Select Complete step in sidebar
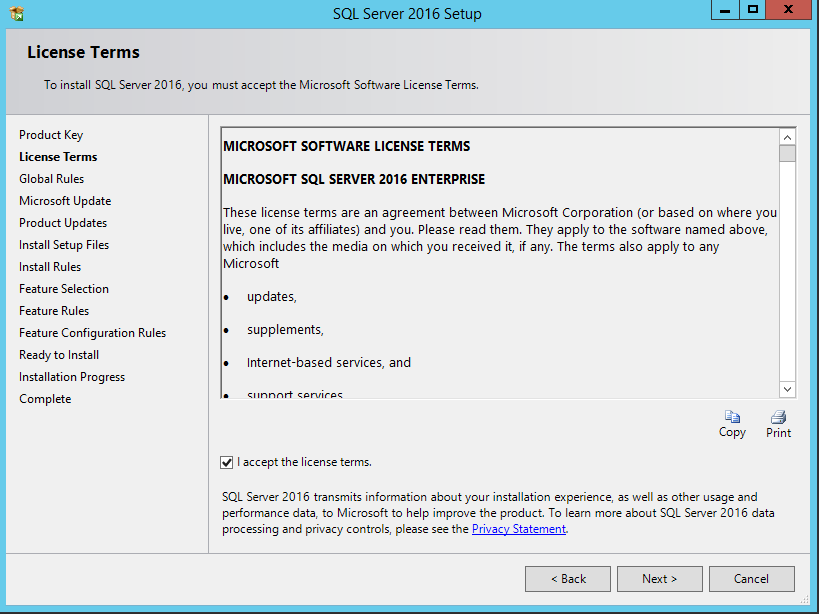The image size is (819, 614). coord(45,398)
